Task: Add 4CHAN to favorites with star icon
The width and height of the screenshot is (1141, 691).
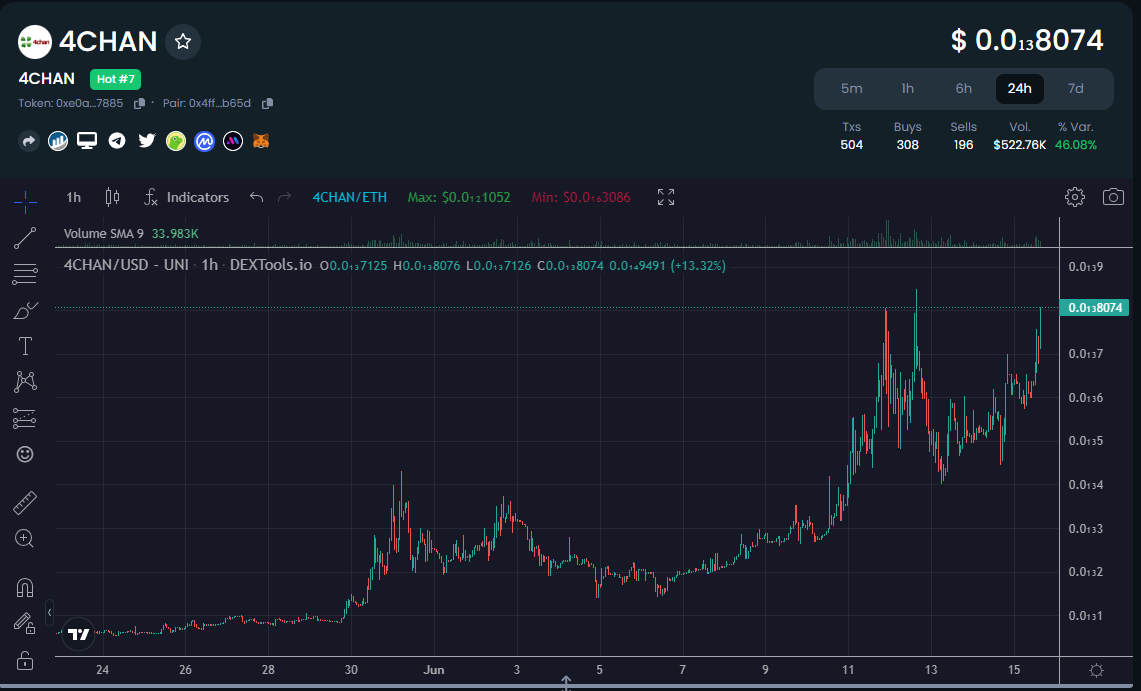Action: point(183,42)
